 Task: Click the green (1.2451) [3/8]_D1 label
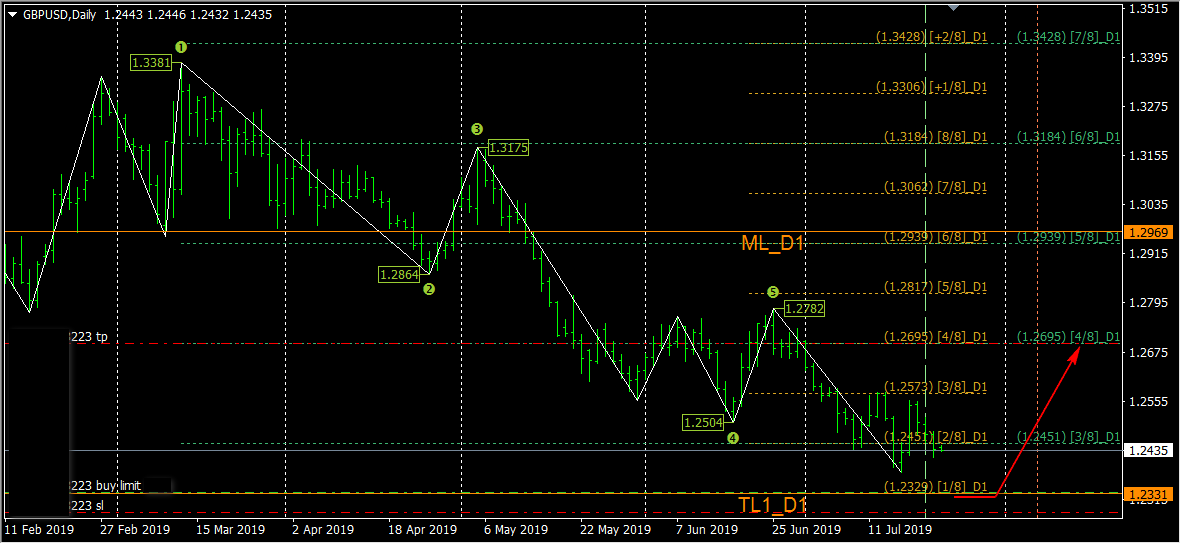point(1068,437)
